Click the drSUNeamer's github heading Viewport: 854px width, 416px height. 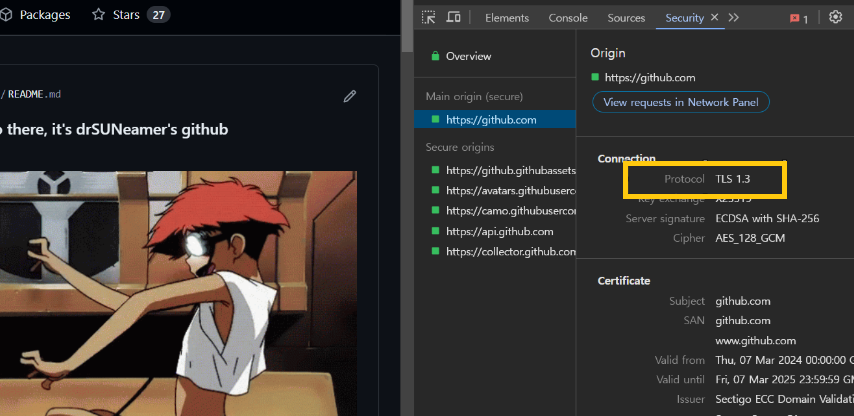[152, 130]
